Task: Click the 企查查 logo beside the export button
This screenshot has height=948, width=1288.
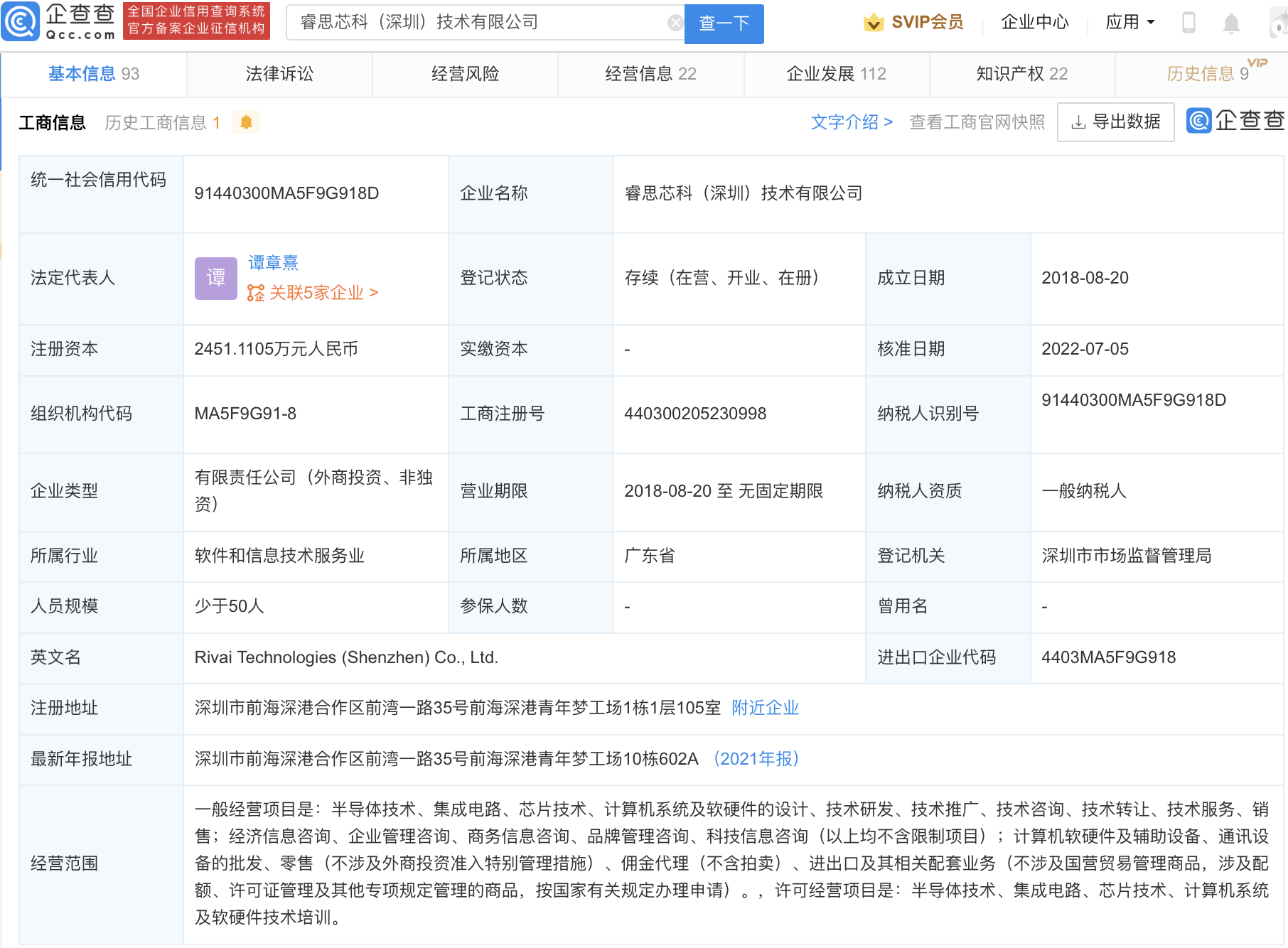Action: point(1235,121)
